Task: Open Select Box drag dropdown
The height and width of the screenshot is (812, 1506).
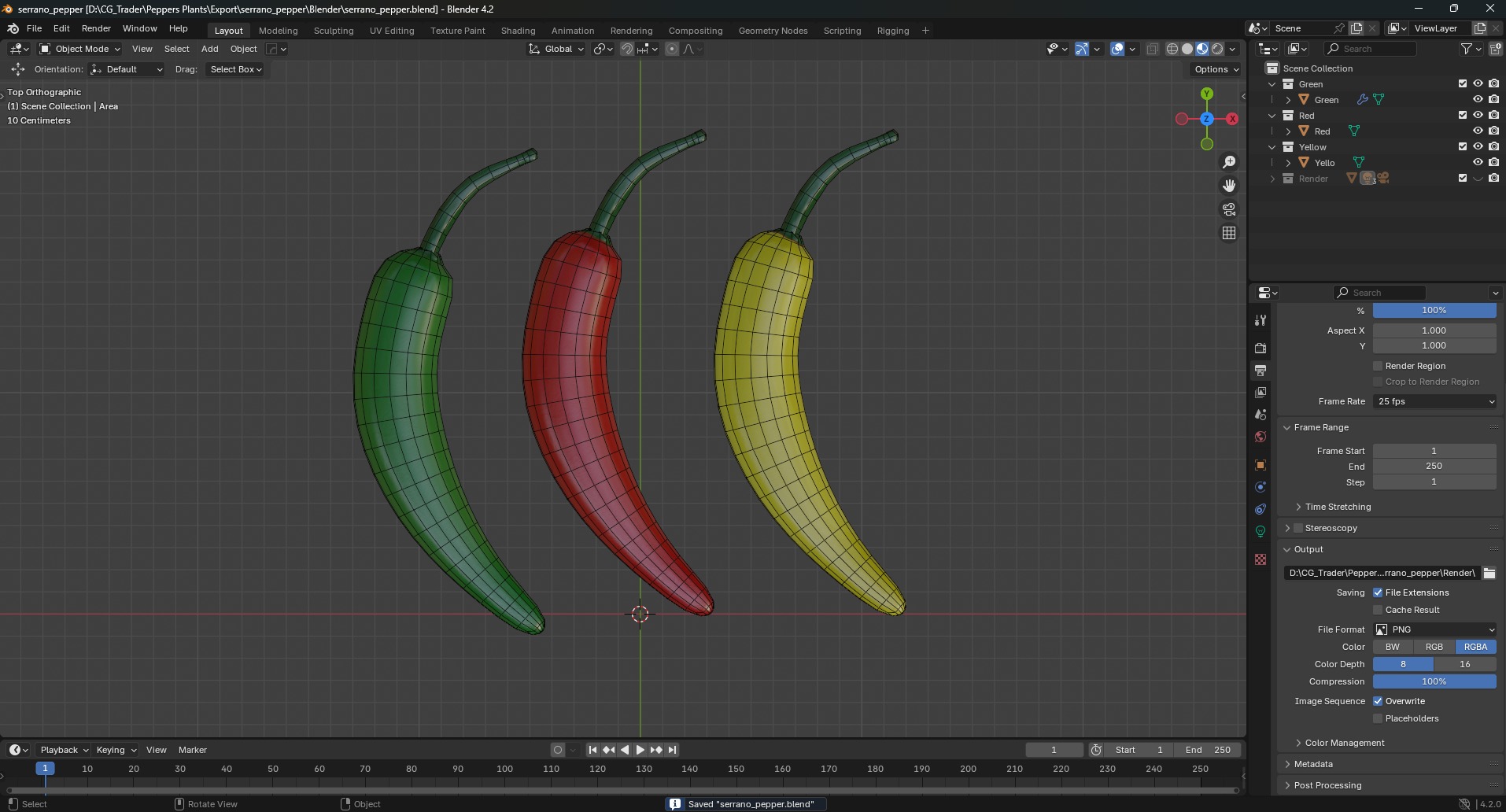Action: point(235,69)
